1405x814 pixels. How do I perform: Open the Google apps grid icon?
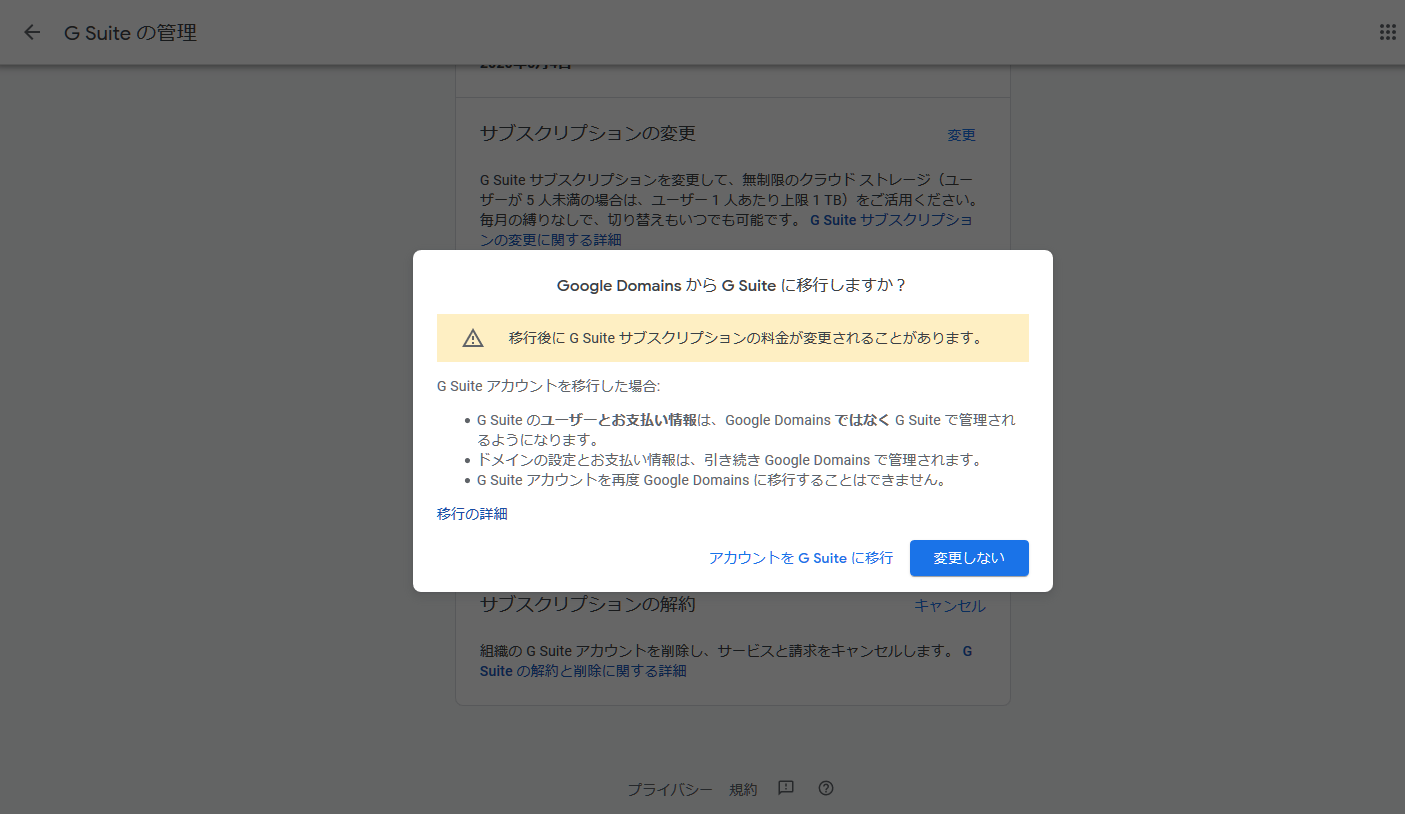pos(1387,32)
